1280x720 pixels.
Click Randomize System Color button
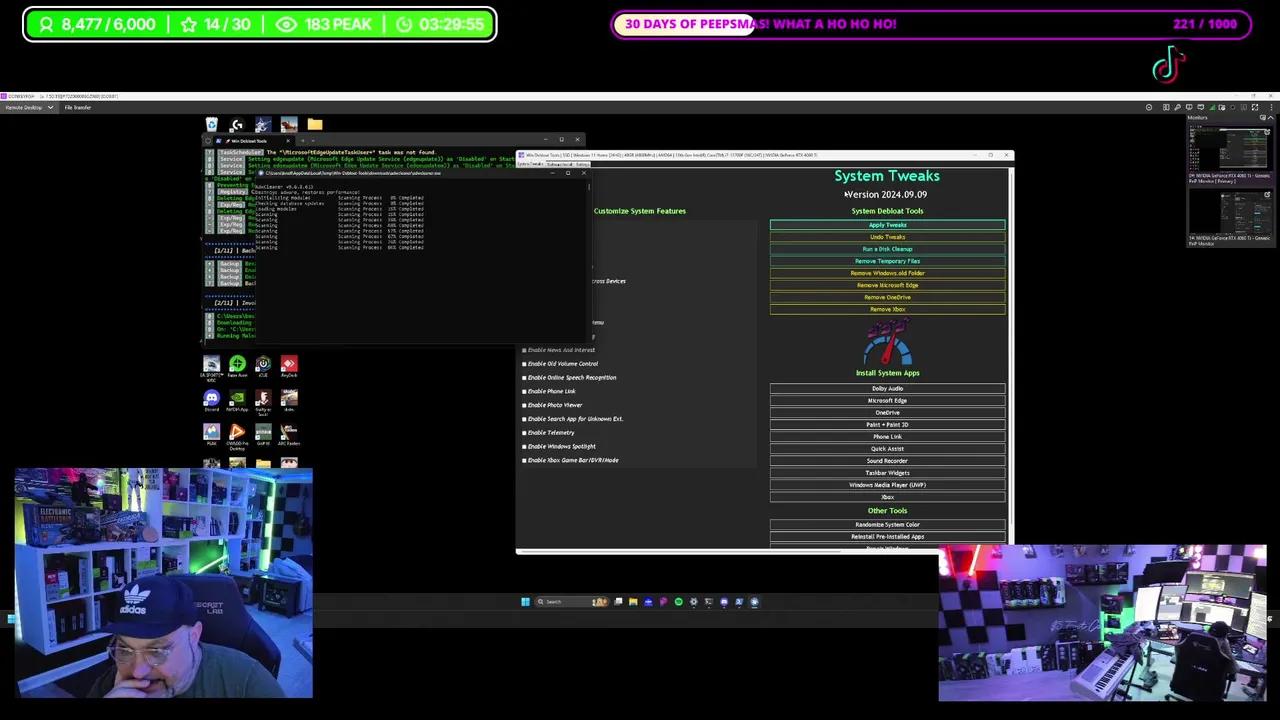887,525
